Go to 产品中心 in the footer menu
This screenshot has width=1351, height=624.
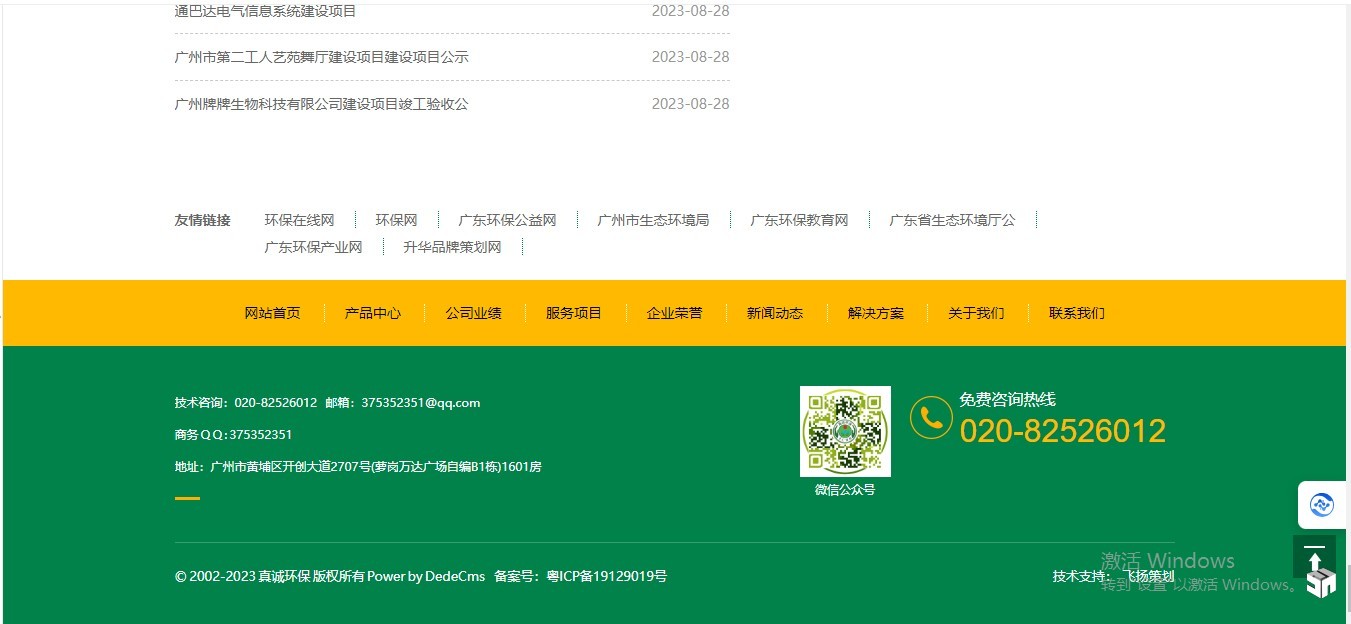373,313
